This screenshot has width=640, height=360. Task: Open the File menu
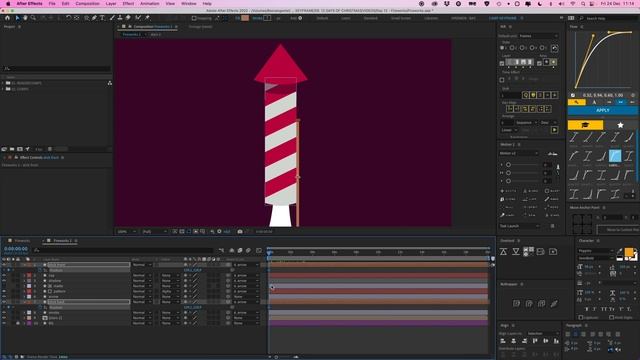coord(52,4)
